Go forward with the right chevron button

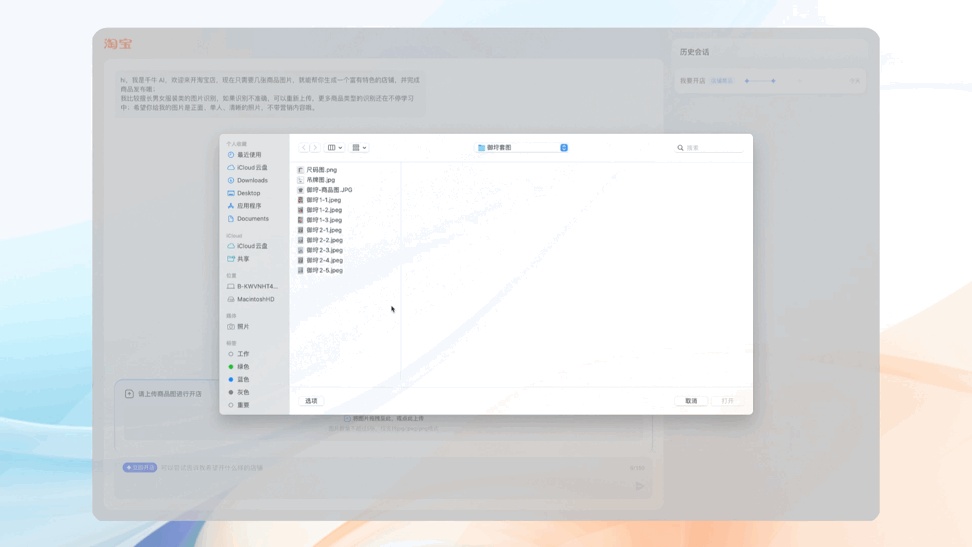click(315, 148)
